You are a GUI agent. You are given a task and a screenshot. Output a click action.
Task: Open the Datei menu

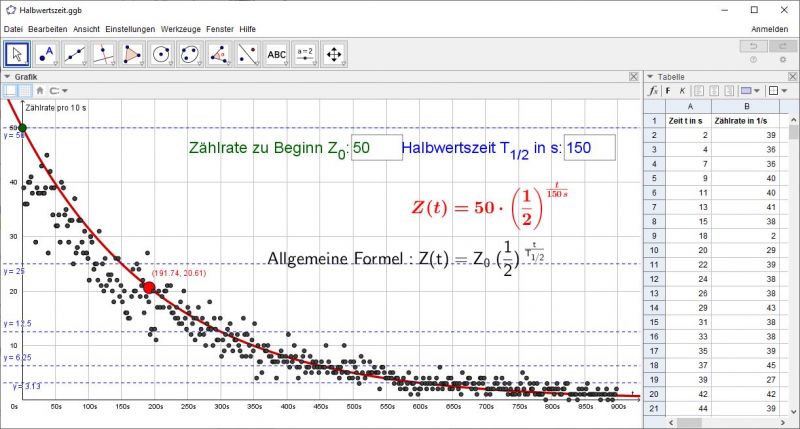[x=13, y=29]
